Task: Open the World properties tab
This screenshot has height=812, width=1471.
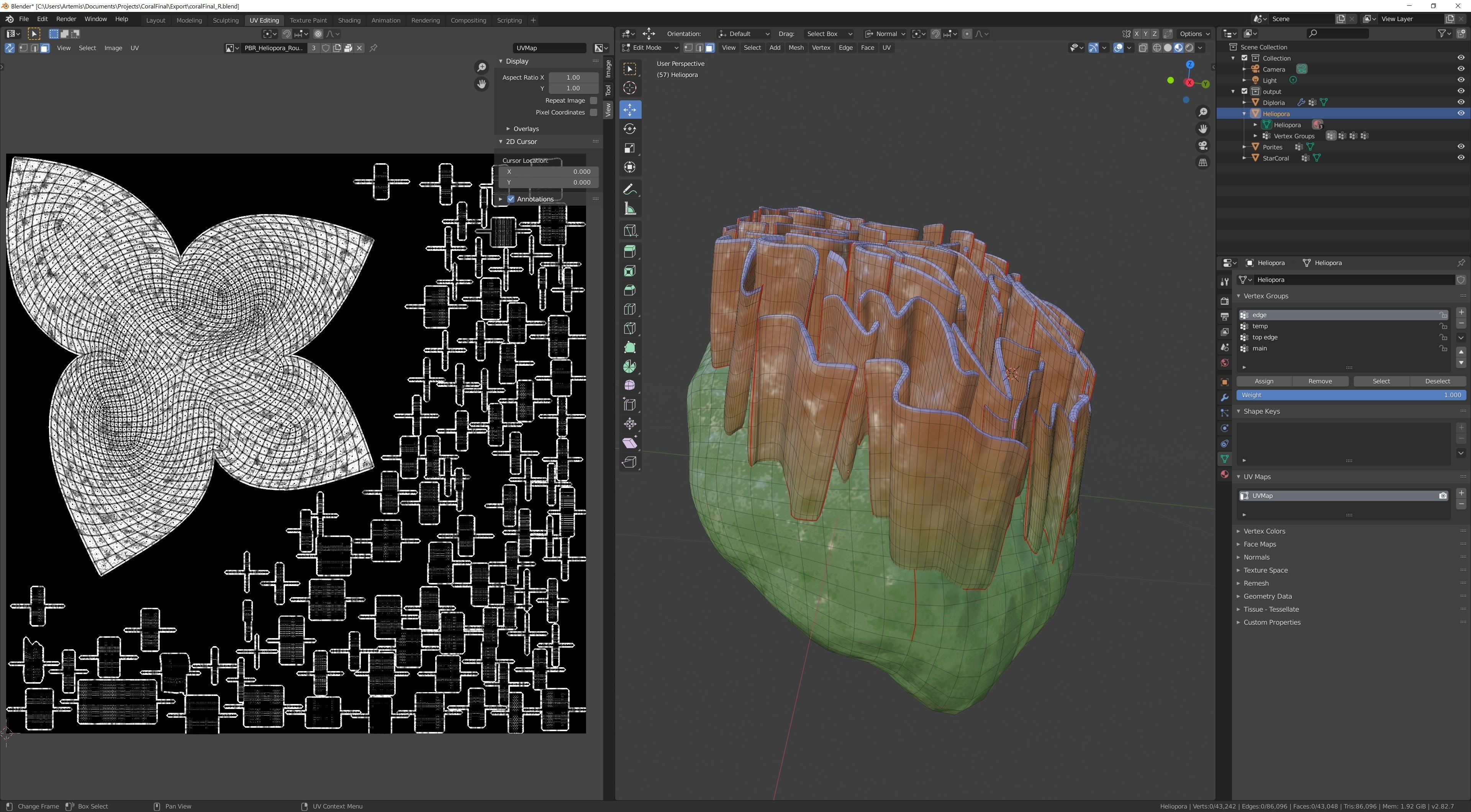Action: coord(1224,363)
